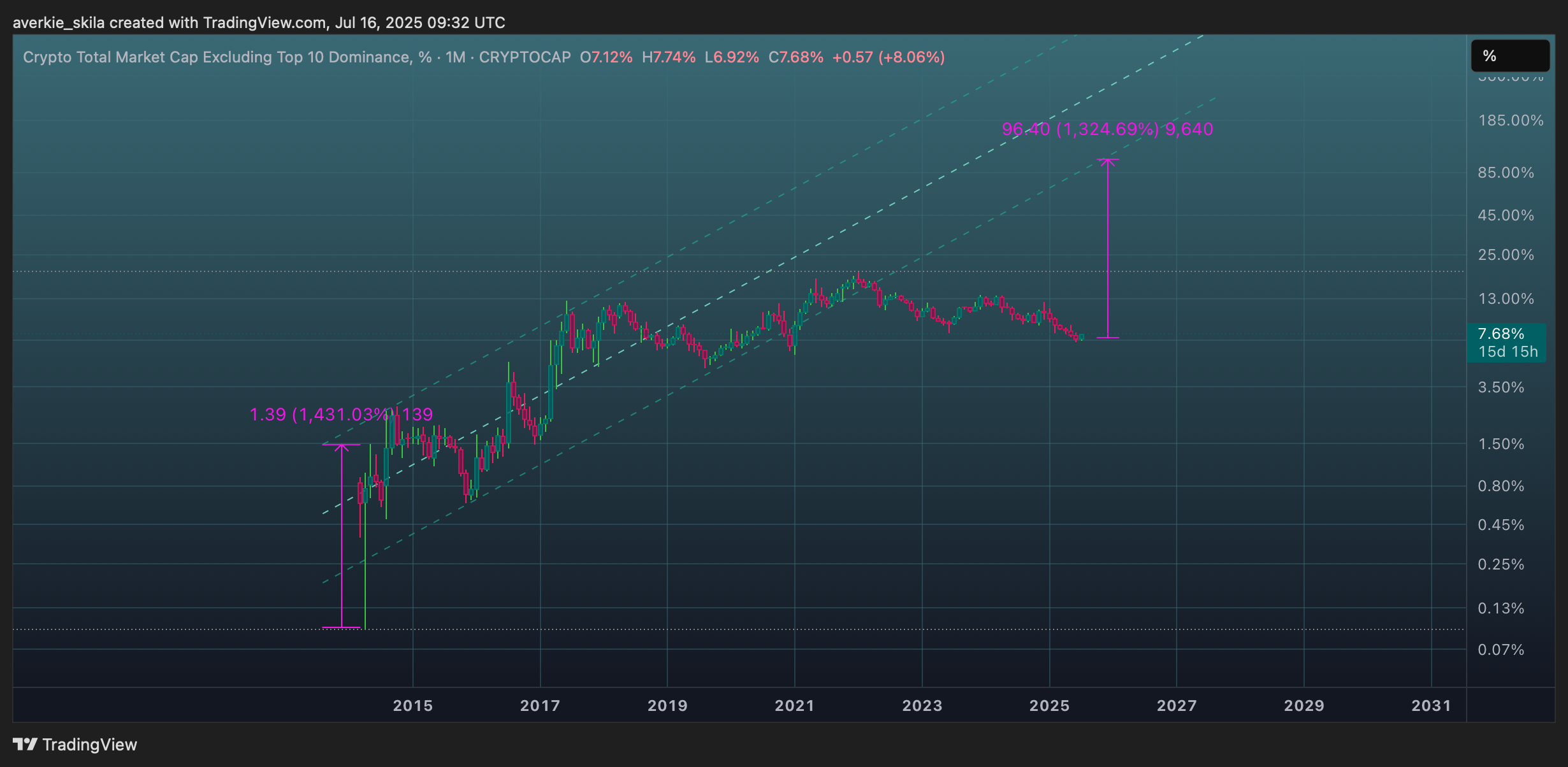Click the 13.00% price axis label

[x=1506, y=299]
